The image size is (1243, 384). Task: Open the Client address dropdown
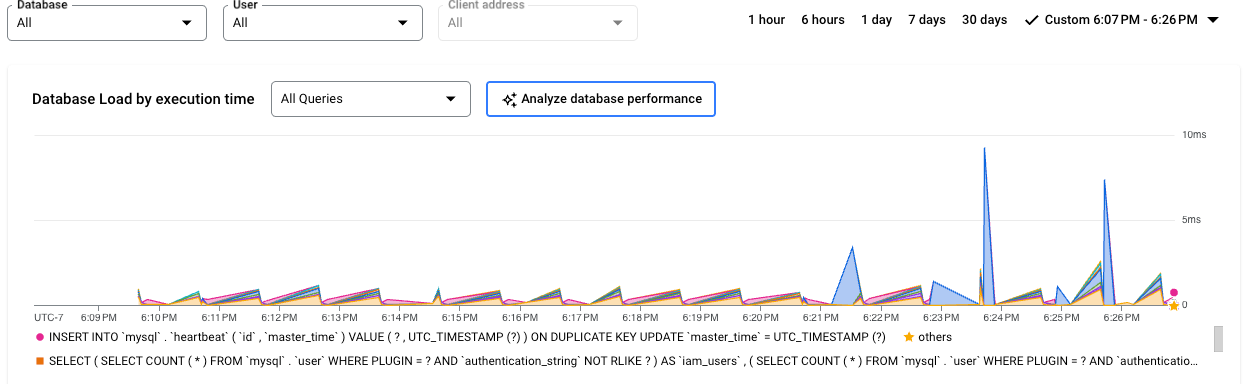tap(538, 22)
